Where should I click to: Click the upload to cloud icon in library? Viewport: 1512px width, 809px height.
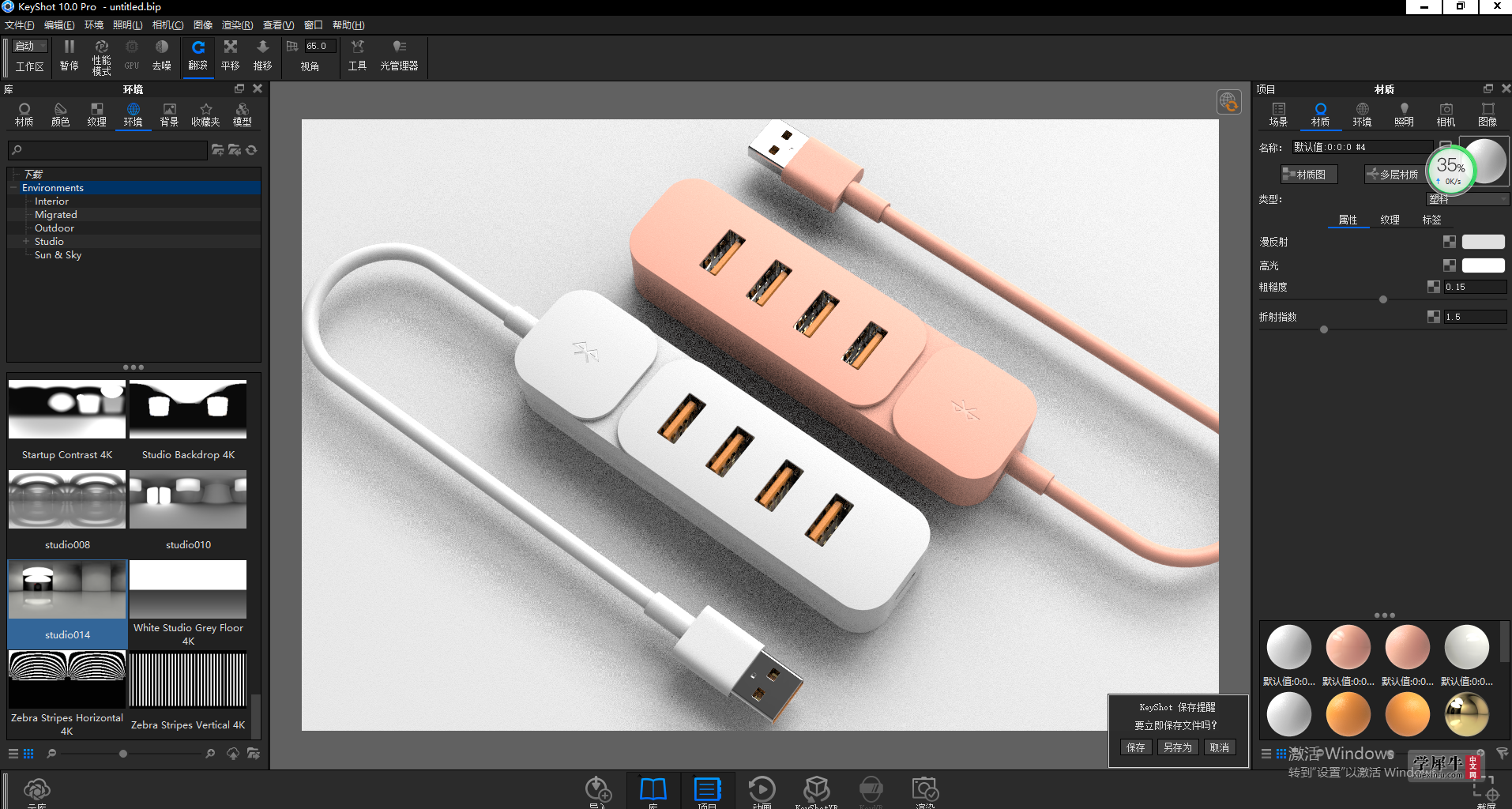click(233, 754)
